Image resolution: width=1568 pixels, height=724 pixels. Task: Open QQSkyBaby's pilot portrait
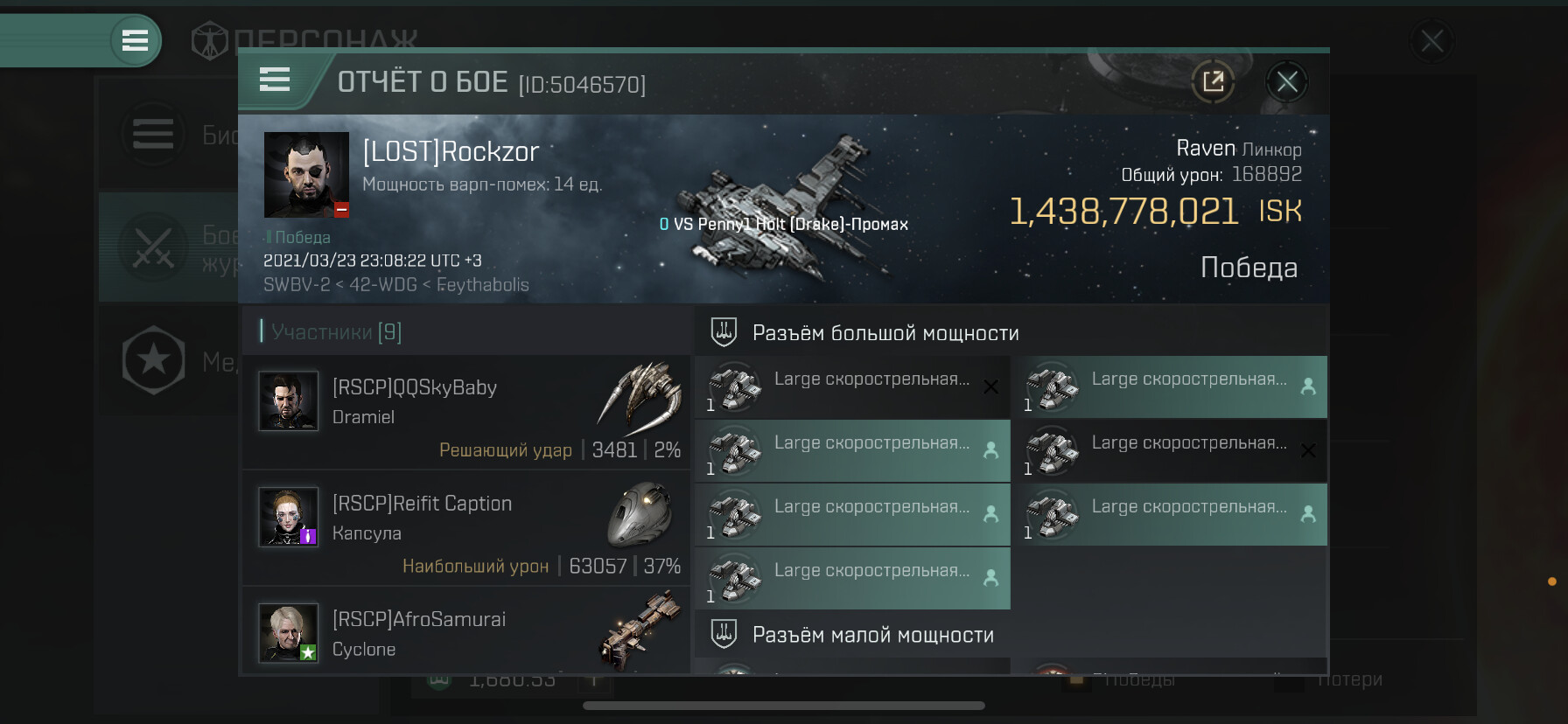[x=288, y=401]
